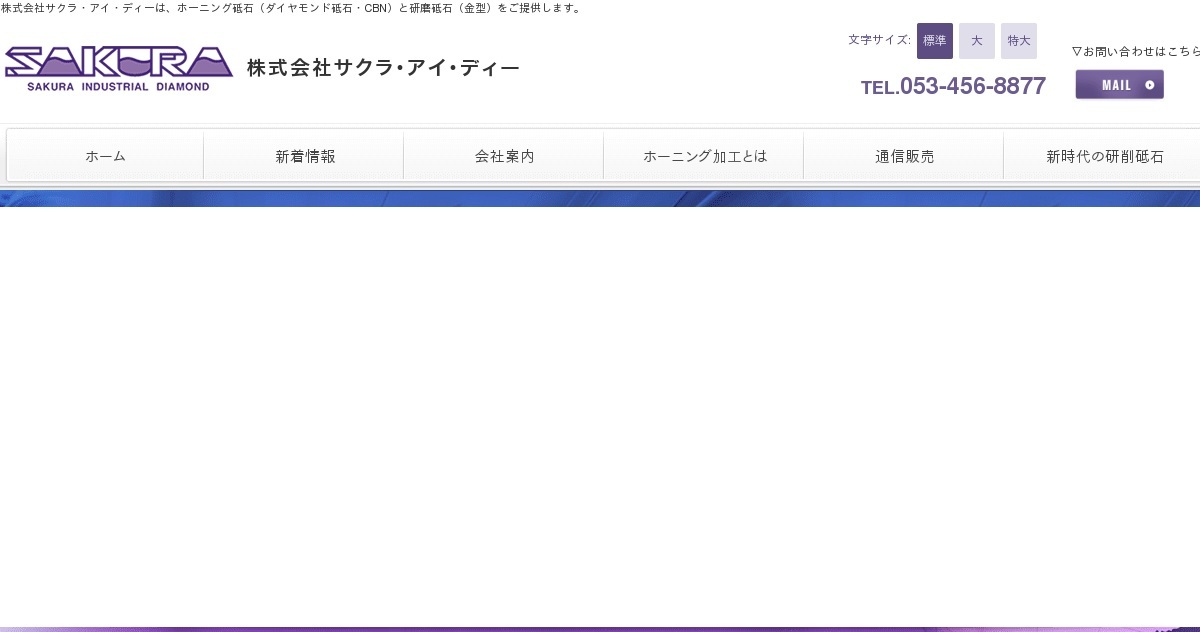The image size is (1200, 632).
Task: Set font size to 特大
Action: point(1019,41)
